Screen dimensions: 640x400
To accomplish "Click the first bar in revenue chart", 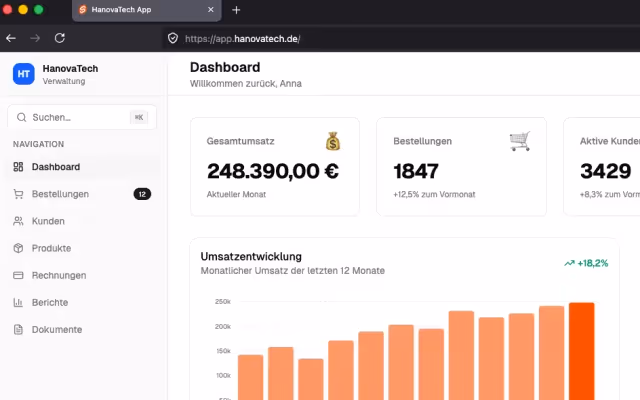I will (251, 377).
